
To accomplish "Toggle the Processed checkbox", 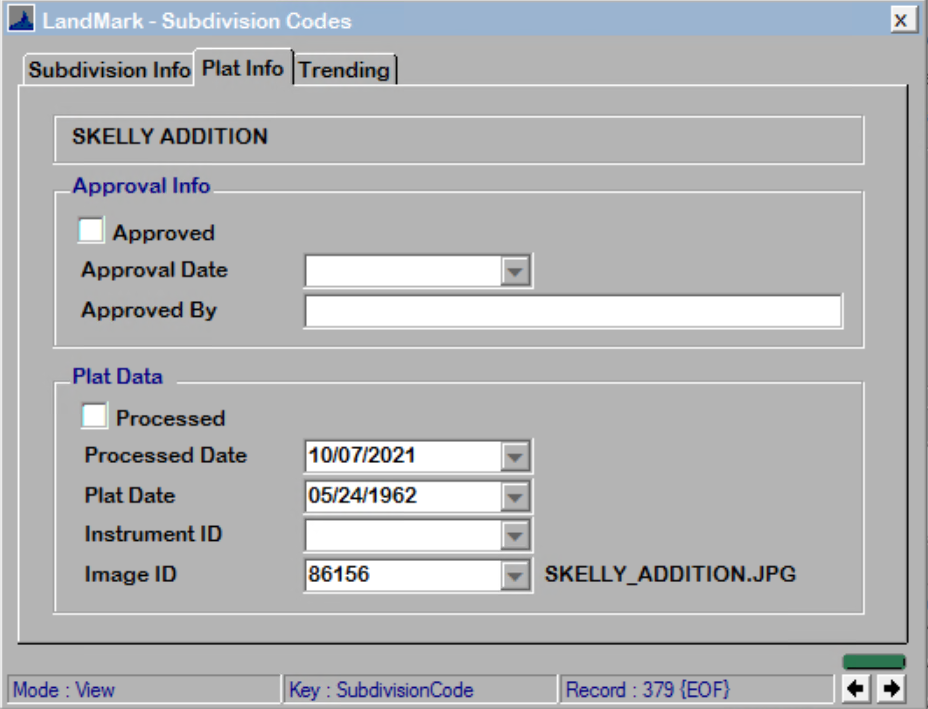I will 91,417.
